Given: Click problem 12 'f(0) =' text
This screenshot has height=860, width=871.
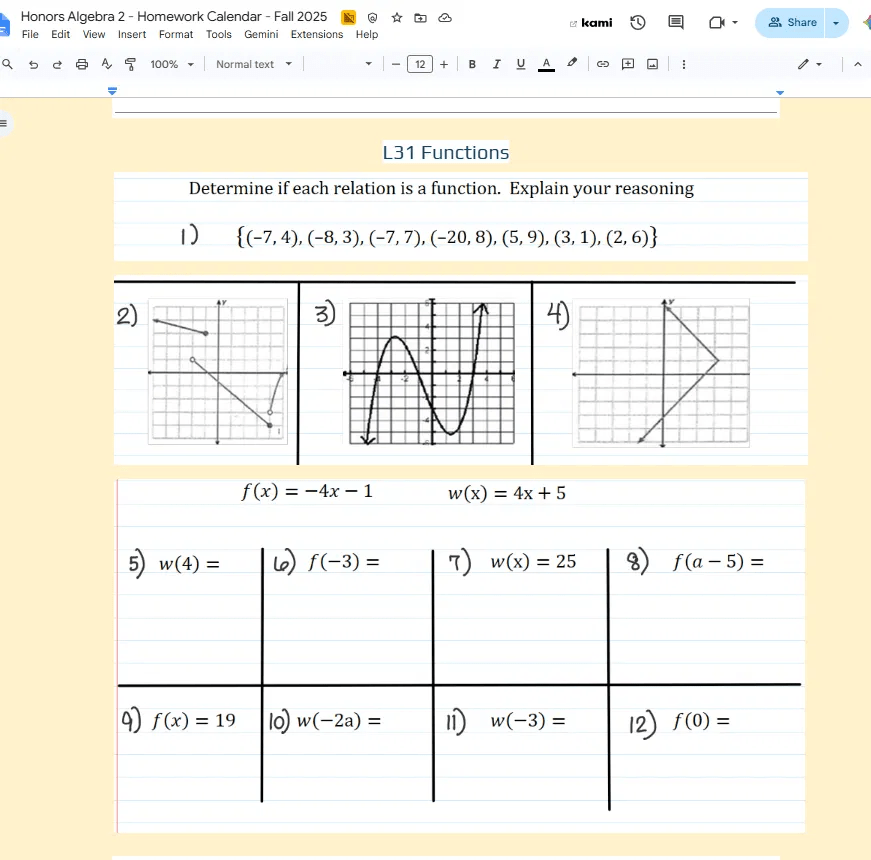Looking at the screenshot, I should click(x=701, y=721).
